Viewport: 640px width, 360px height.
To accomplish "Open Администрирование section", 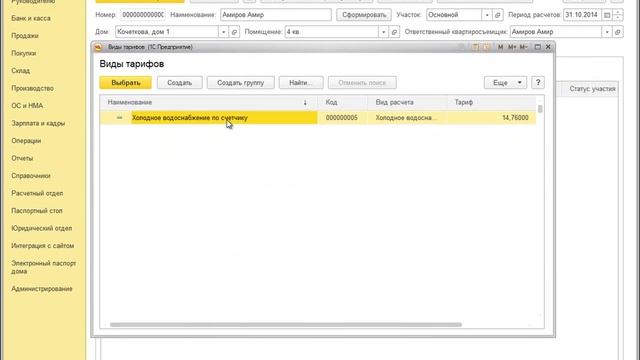I will click(x=42, y=289).
